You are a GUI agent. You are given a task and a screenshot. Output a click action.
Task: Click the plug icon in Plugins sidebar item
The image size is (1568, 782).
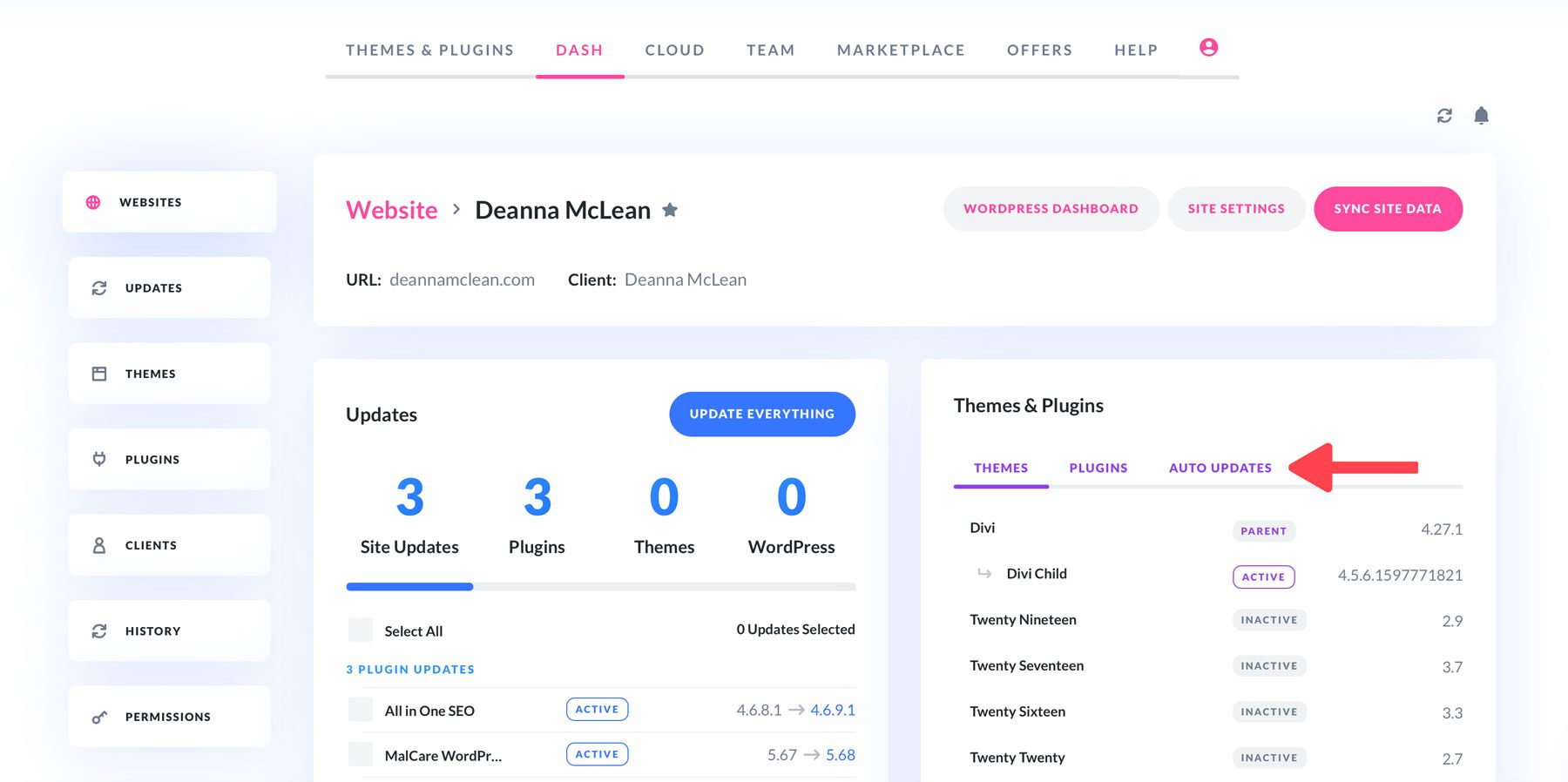(99, 459)
